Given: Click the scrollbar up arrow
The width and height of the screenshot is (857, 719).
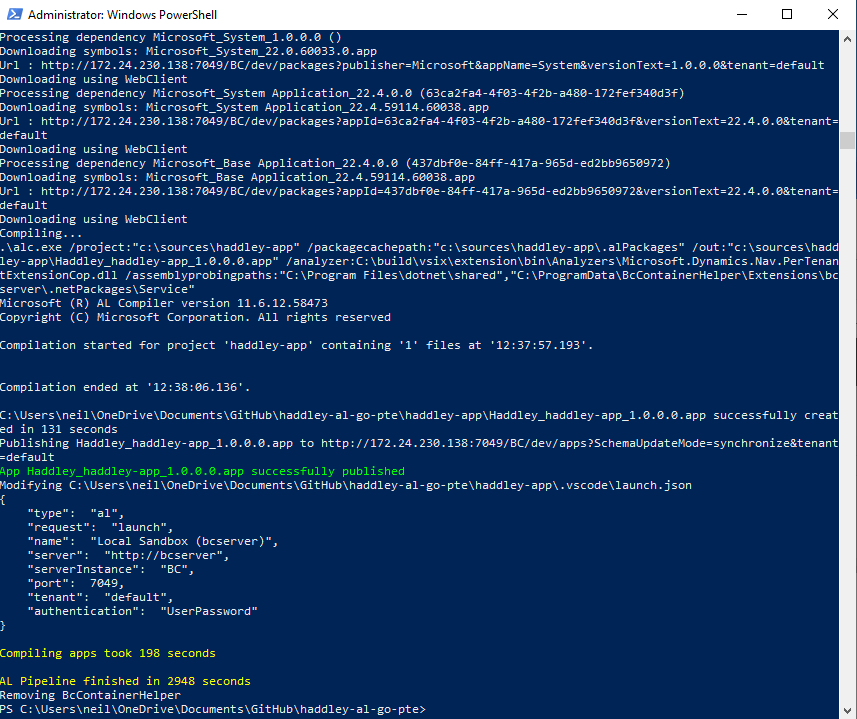Looking at the screenshot, I should (847, 39).
